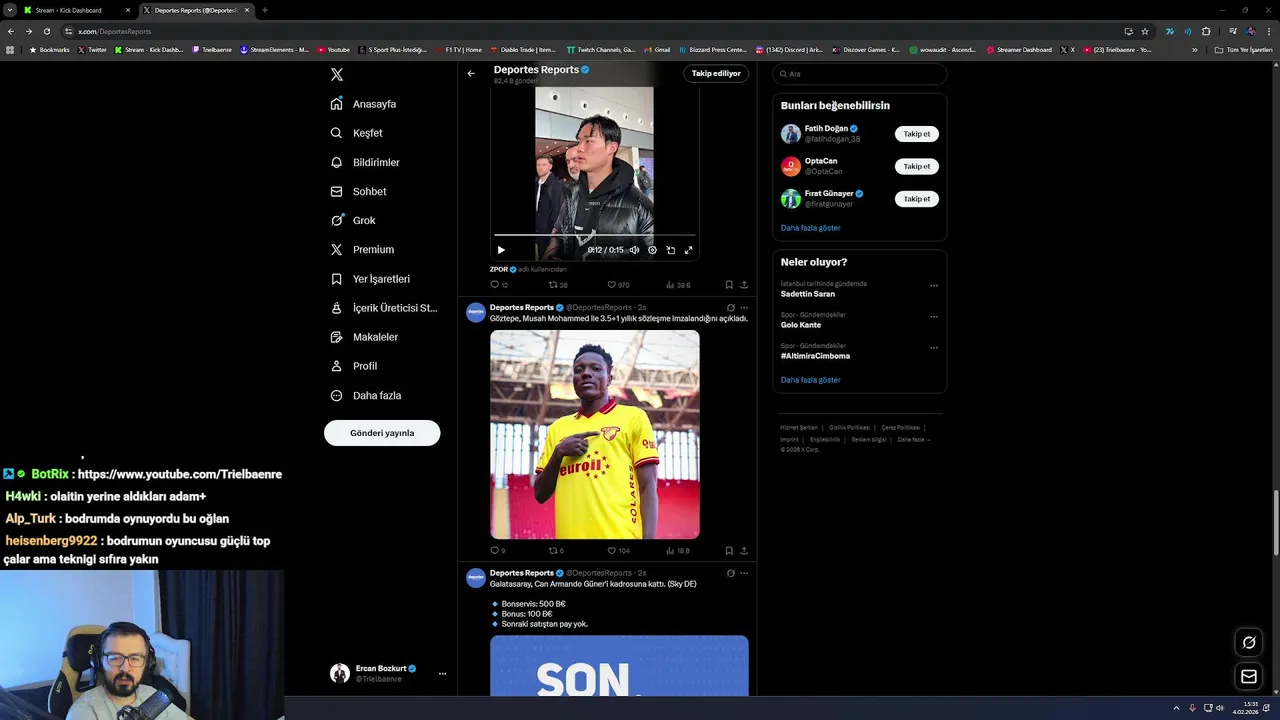1280x720 pixels.
Task: Enable picture-in-picture on the video
Action: point(670,250)
